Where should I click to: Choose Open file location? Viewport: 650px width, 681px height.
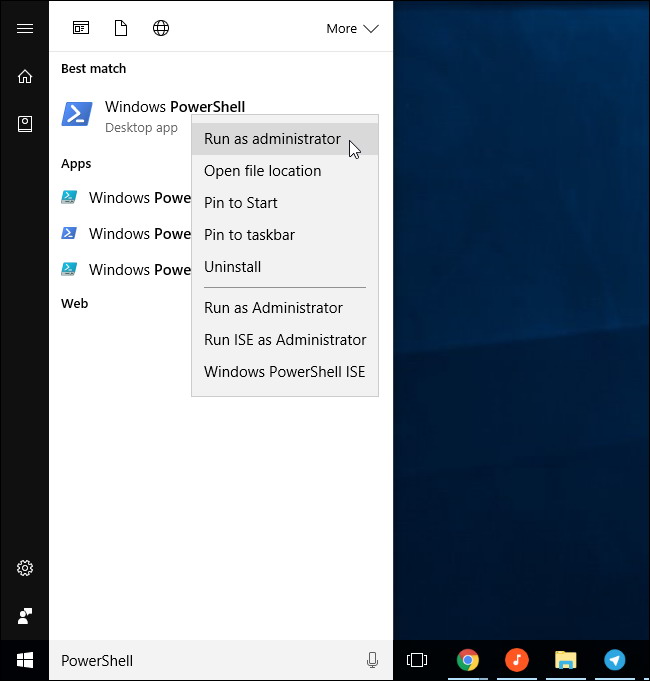(262, 171)
